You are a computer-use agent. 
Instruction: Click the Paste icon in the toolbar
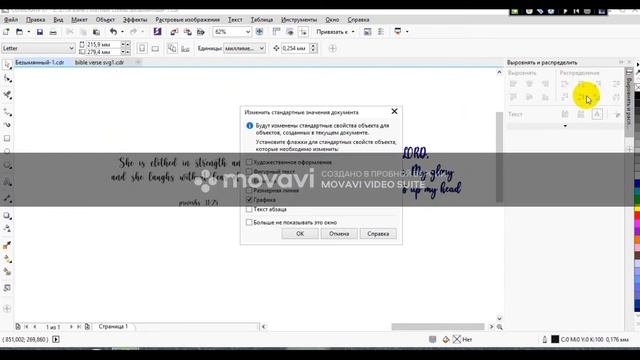pos(96,32)
